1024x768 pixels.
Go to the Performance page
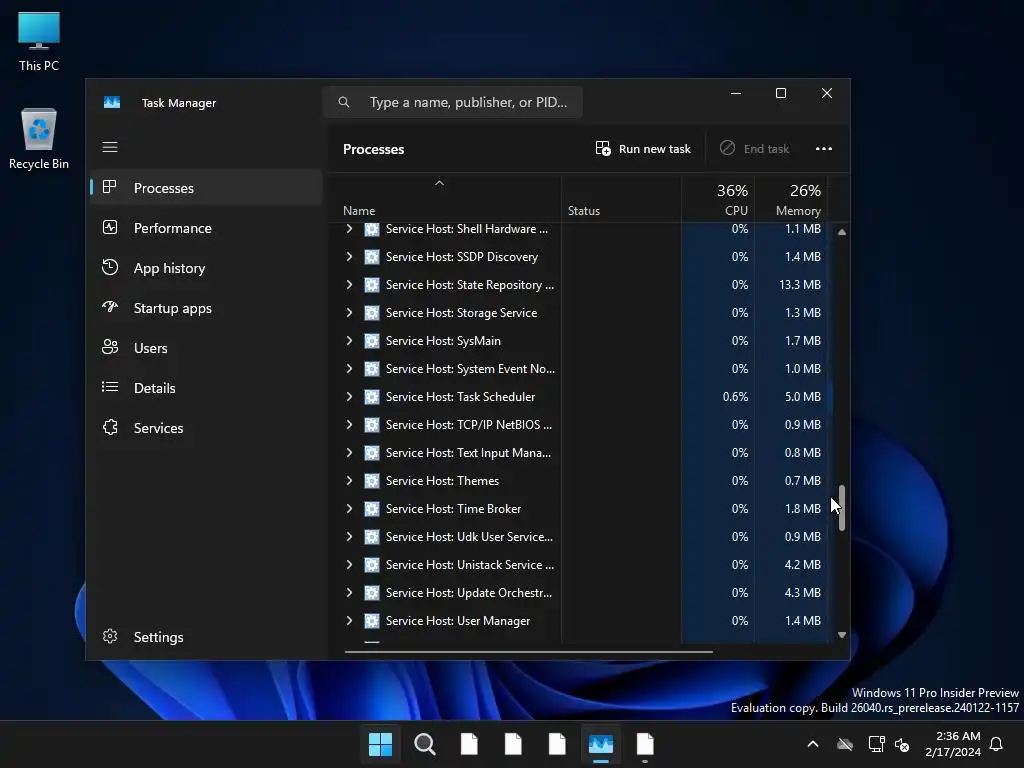(206, 228)
